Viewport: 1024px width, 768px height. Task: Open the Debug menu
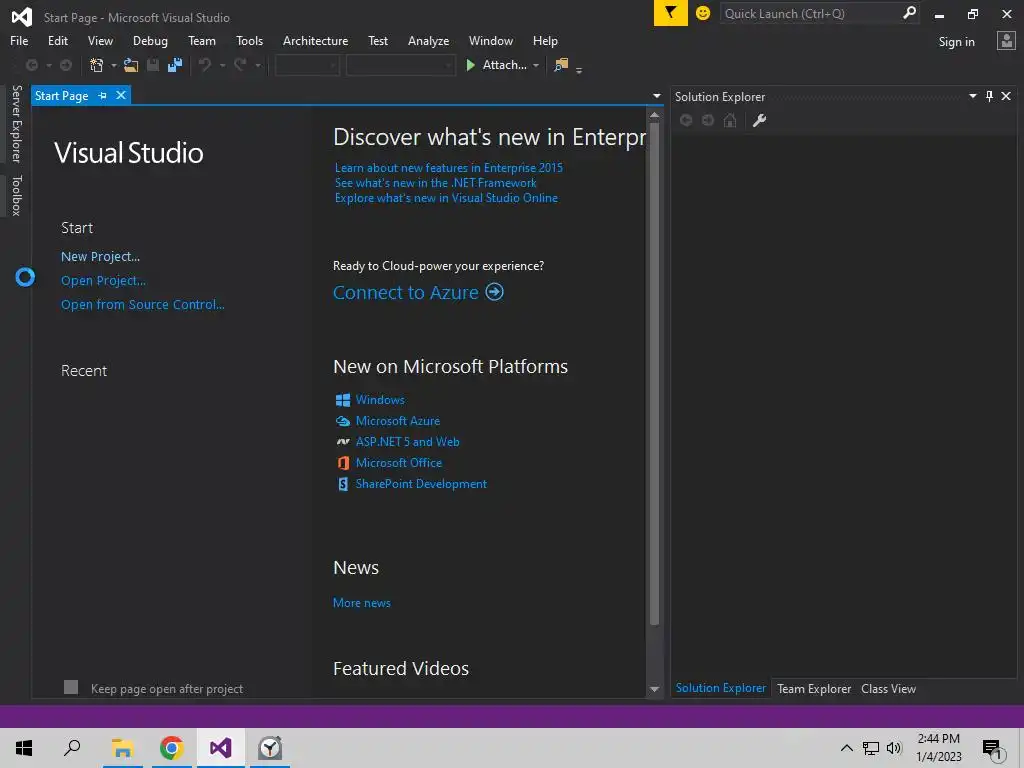[150, 40]
